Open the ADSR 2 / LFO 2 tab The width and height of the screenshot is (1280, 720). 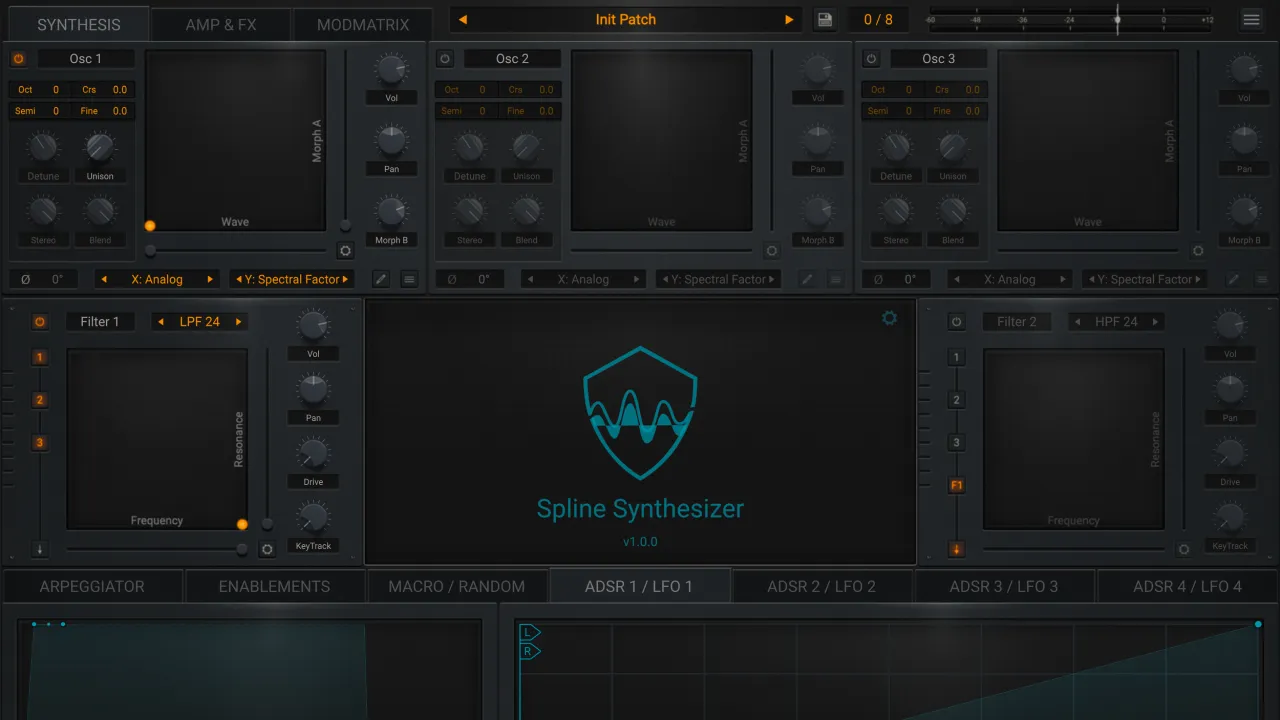[x=821, y=586]
